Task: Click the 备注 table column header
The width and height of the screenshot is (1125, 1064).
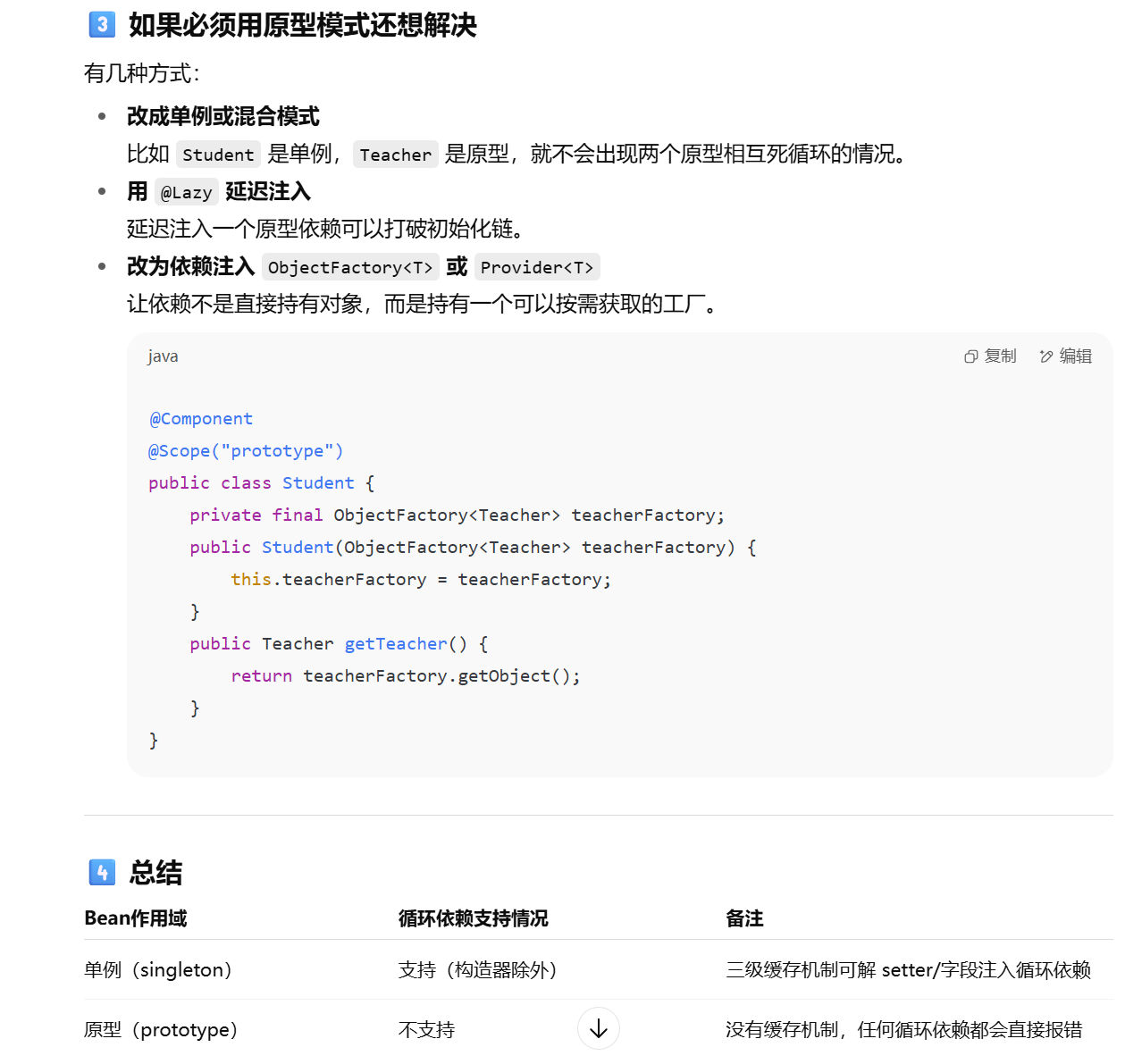Action: click(x=744, y=918)
